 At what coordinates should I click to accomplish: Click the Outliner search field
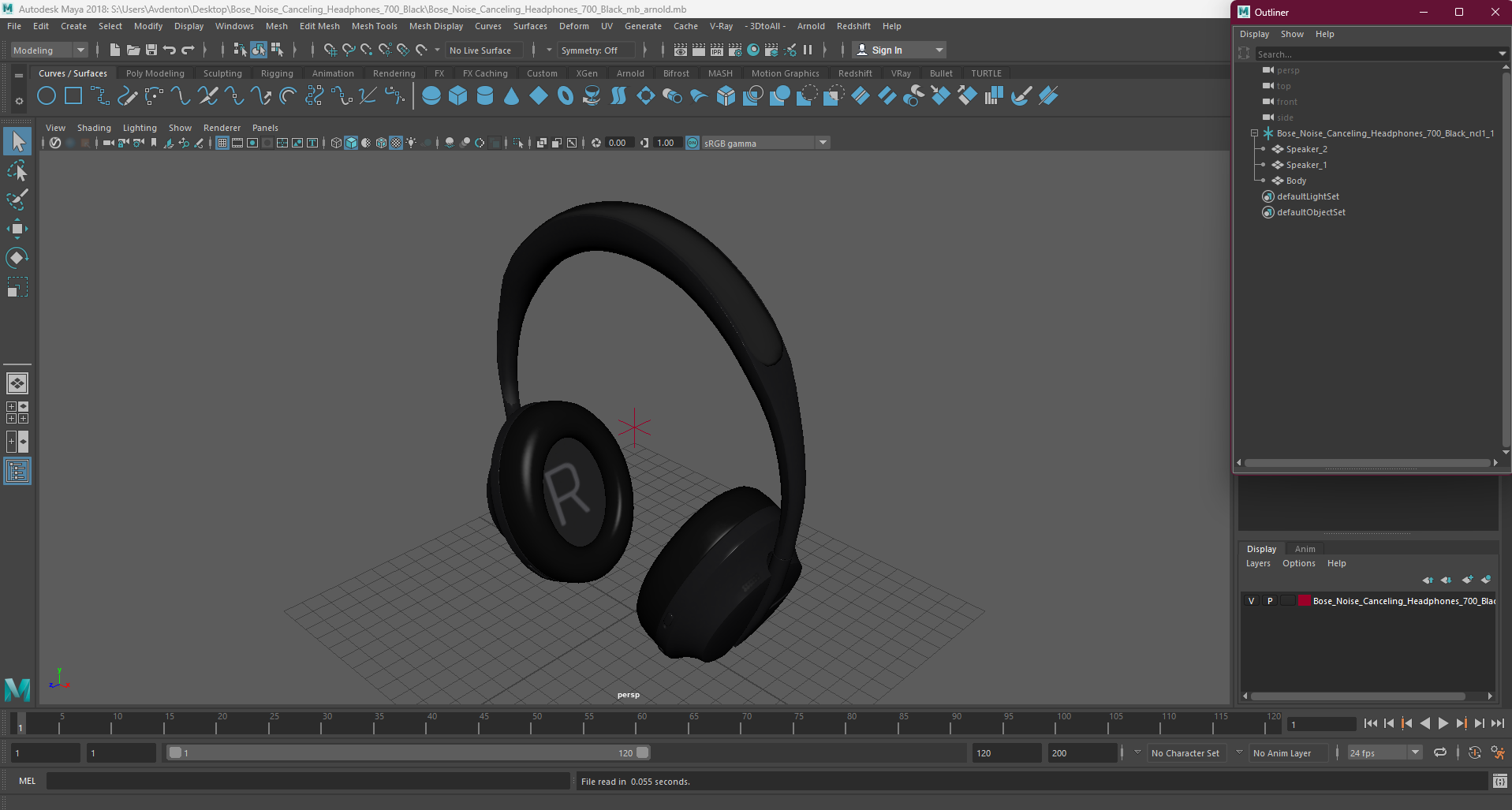pyautogui.click(x=1376, y=54)
